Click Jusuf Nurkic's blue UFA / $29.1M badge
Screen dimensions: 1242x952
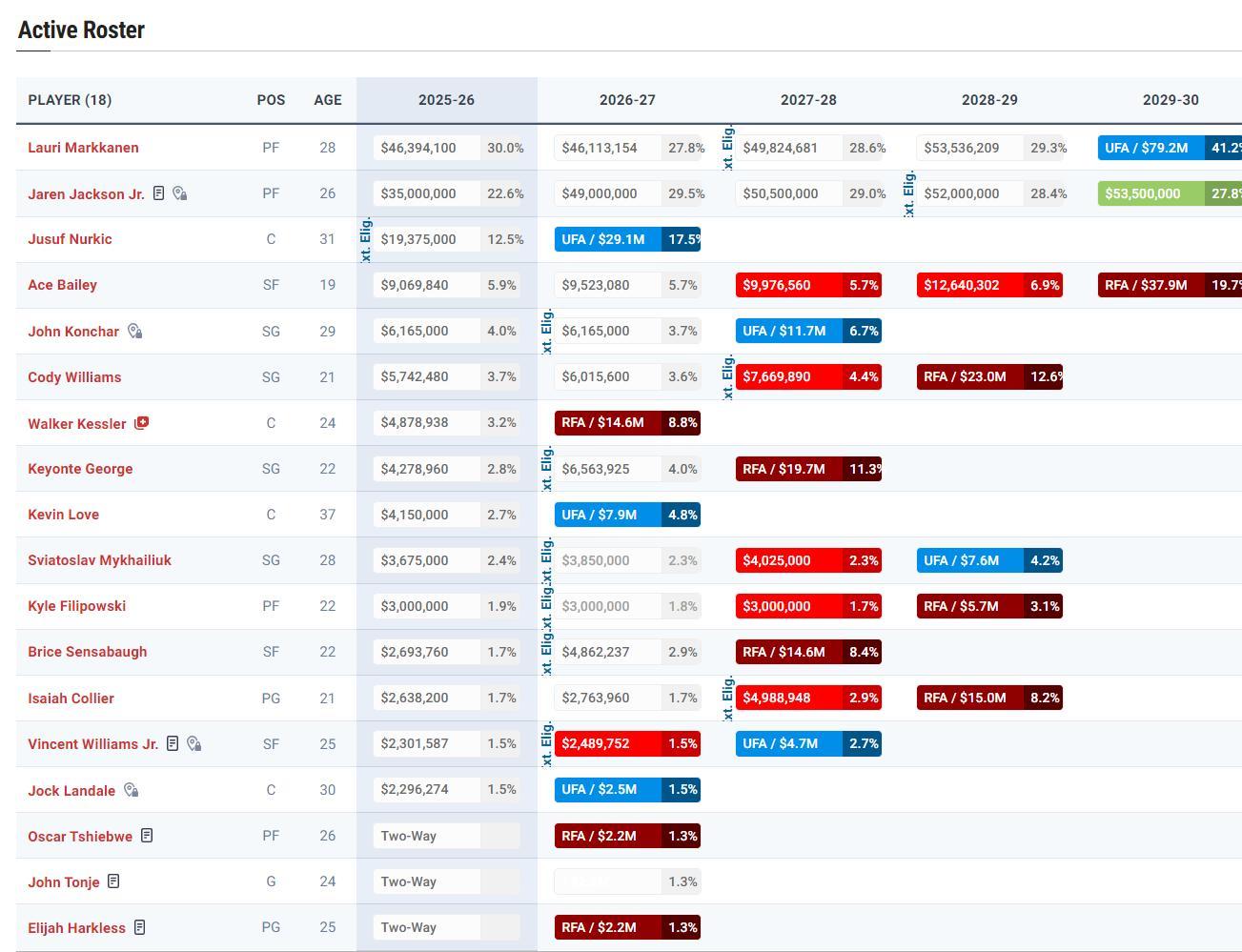pyautogui.click(x=607, y=239)
